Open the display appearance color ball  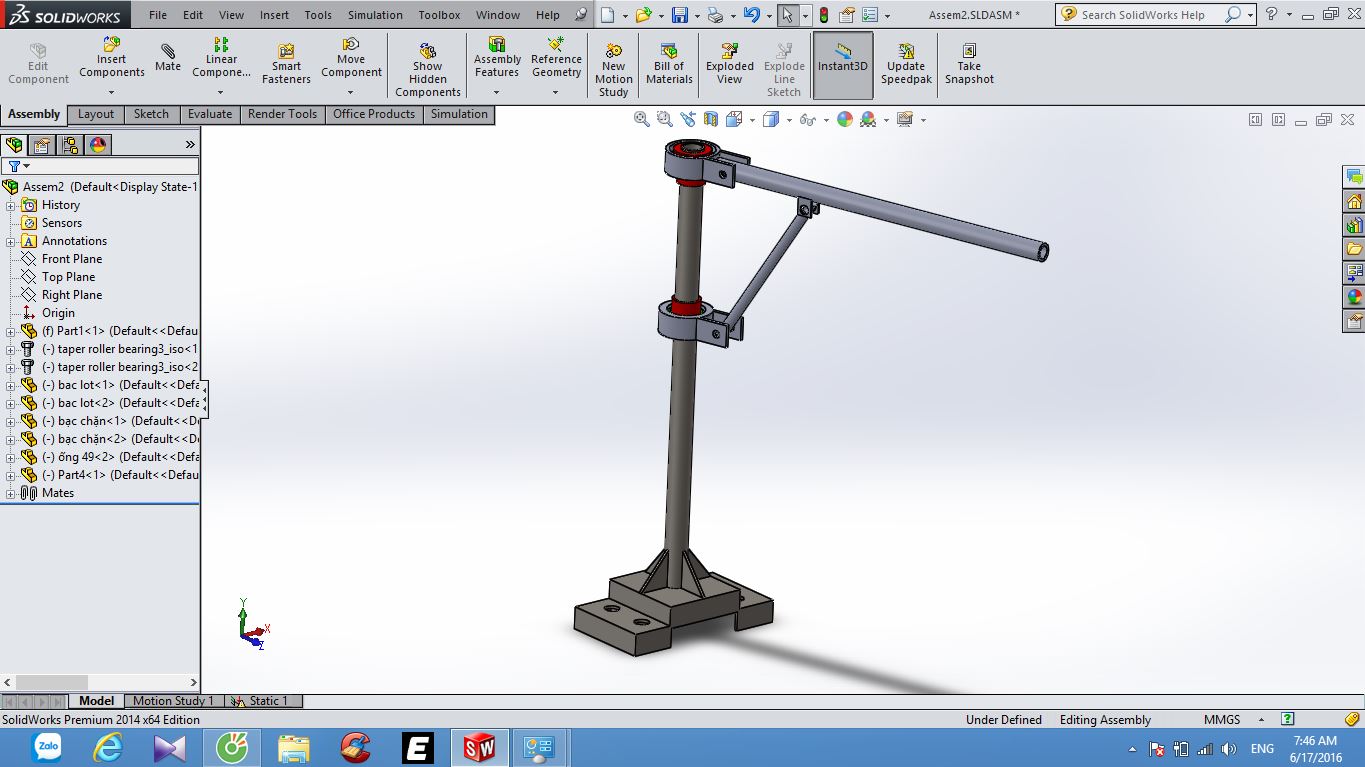(x=845, y=120)
